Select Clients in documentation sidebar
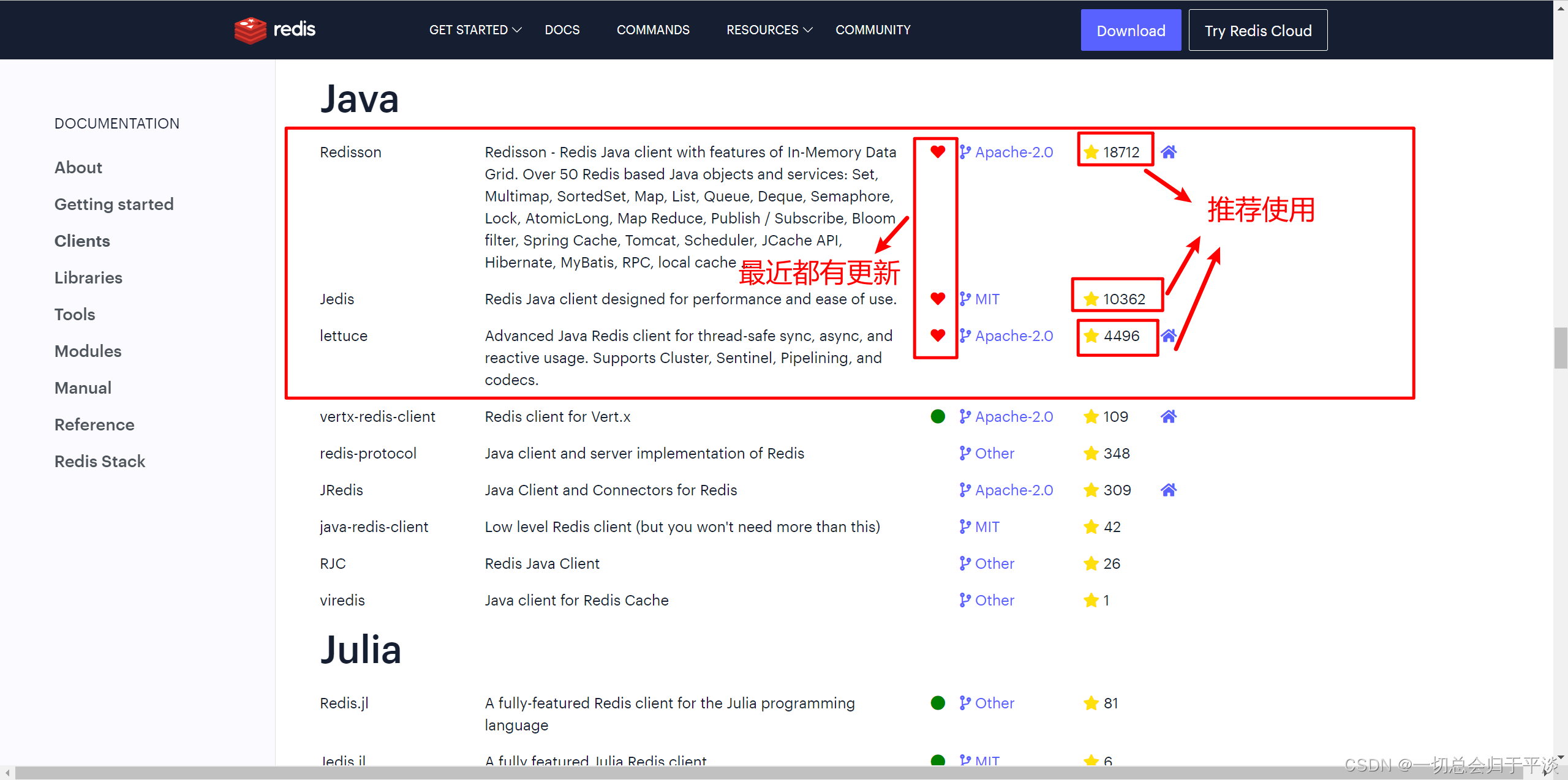 tap(82, 241)
